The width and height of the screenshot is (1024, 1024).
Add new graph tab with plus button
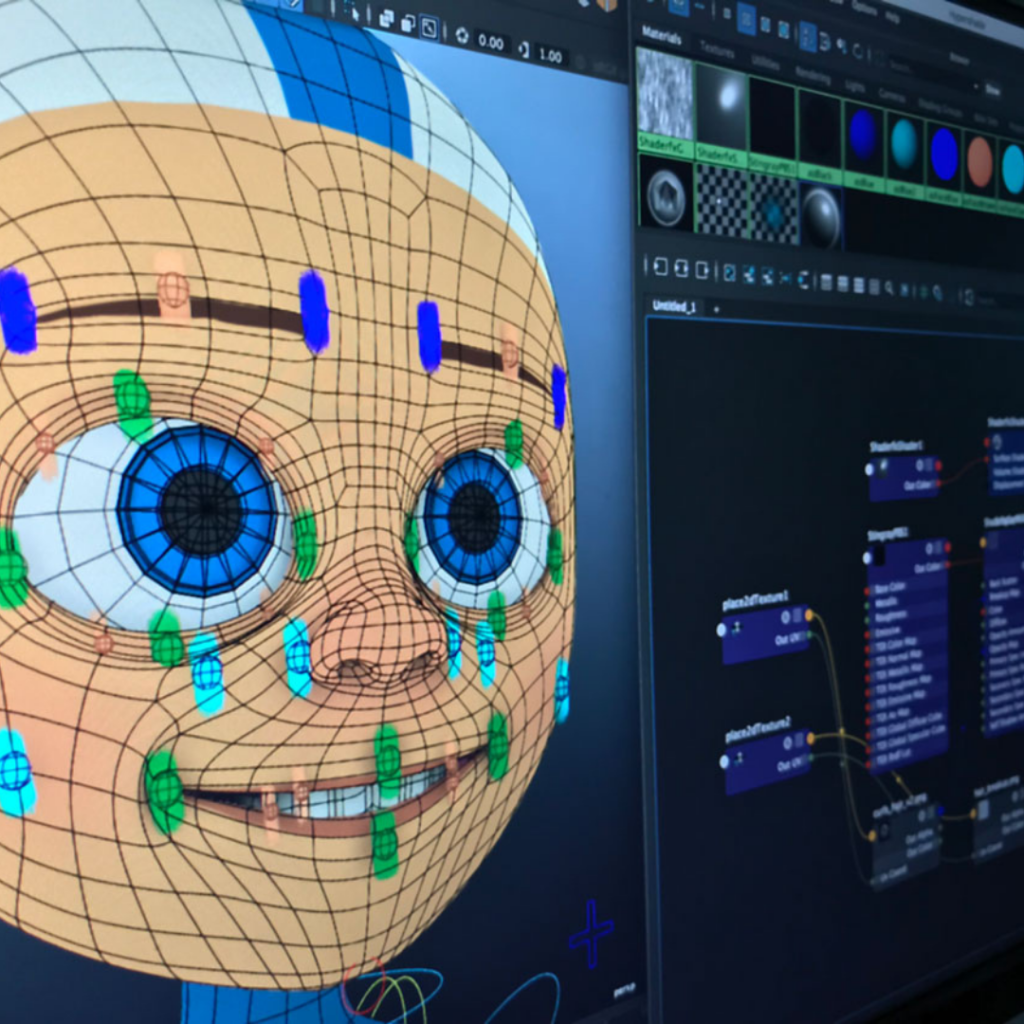pyautogui.click(x=716, y=309)
